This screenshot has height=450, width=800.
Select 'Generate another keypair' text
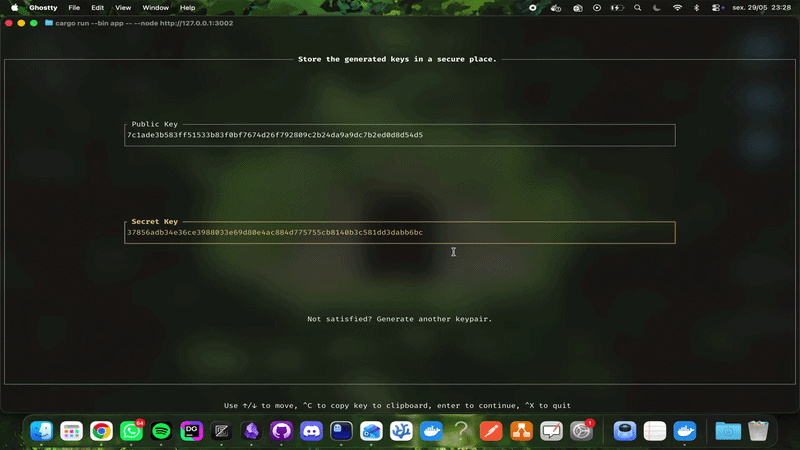tap(434, 319)
